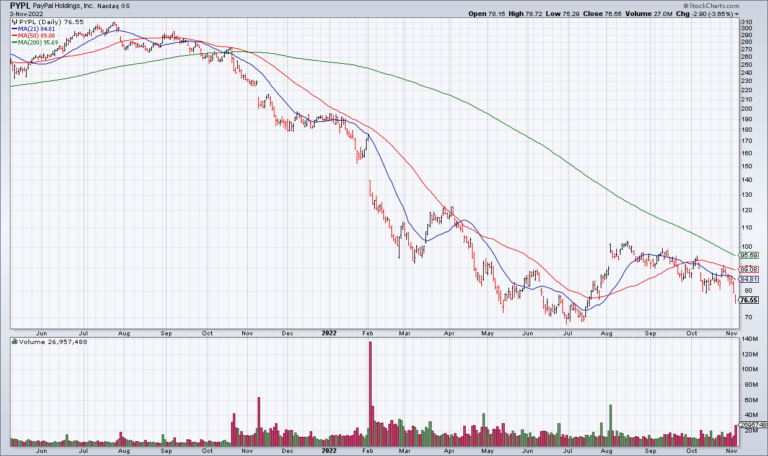Image resolution: width=768 pixels, height=456 pixels.
Task: Click the blue 84.81 price tag on axis
Action: (x=748, y=279)
